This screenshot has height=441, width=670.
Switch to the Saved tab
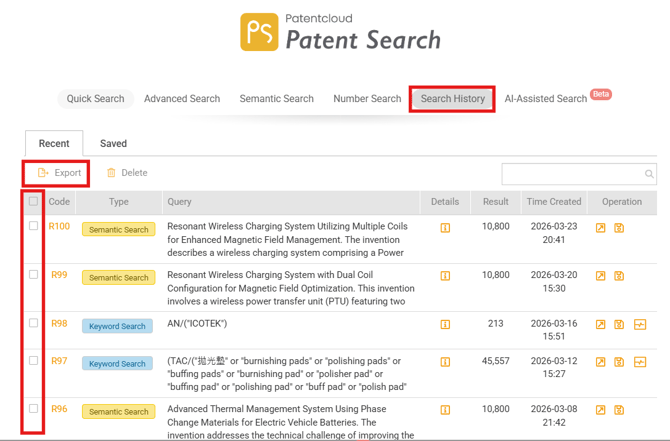coord(113,143)
